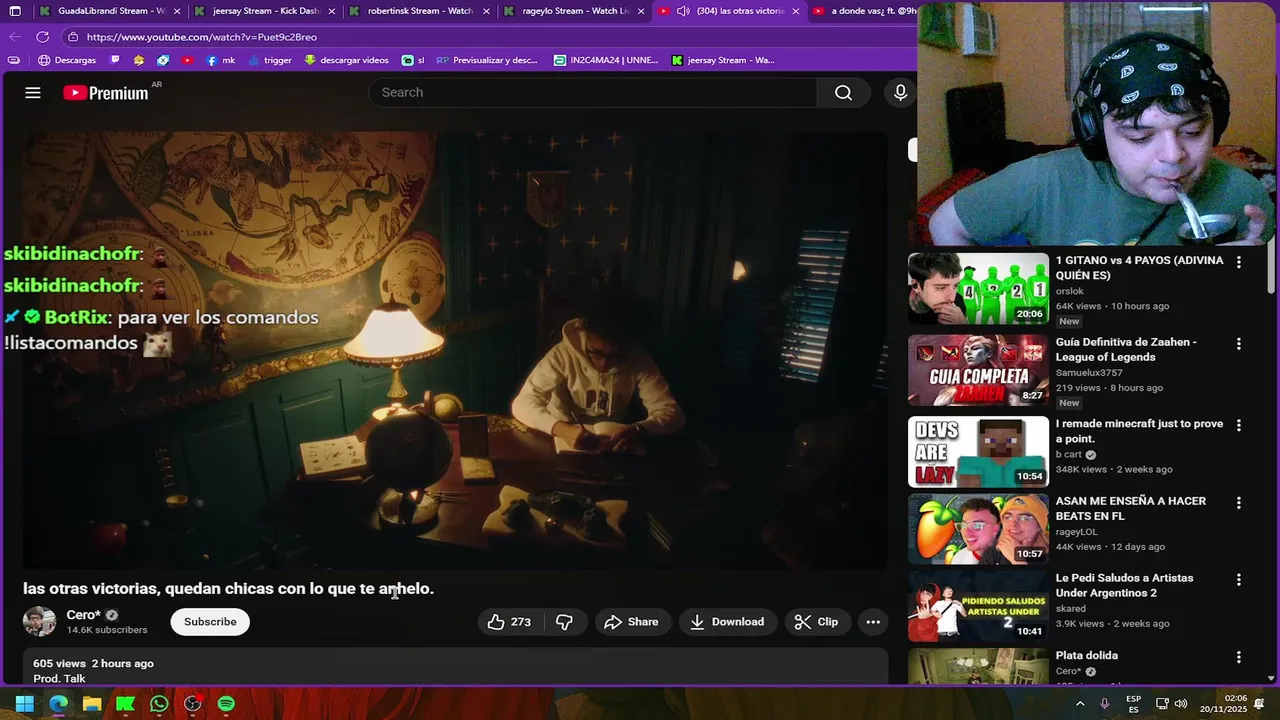Expand hidden system tray icons chevron
The height and width of the screenshot is (720, 1280).
click(x=1080, y=704)
